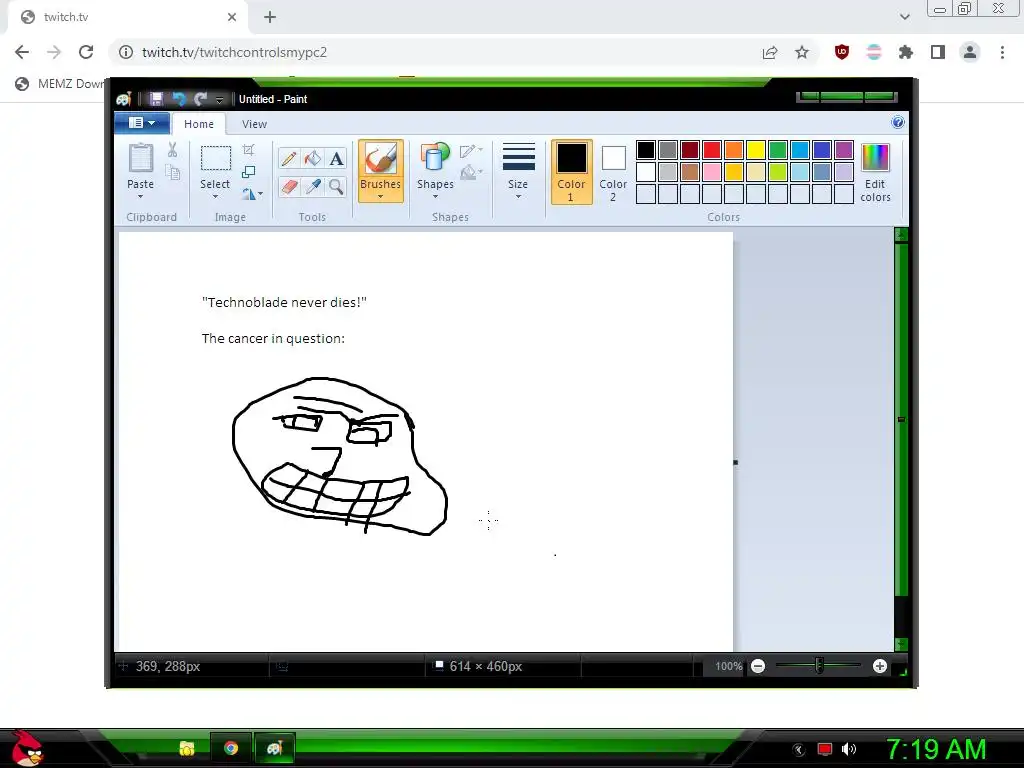The height and width of the screenshot is (768, 1024).
Task: Expand the rotate dropdown arrow
Action: pos(260,193)
